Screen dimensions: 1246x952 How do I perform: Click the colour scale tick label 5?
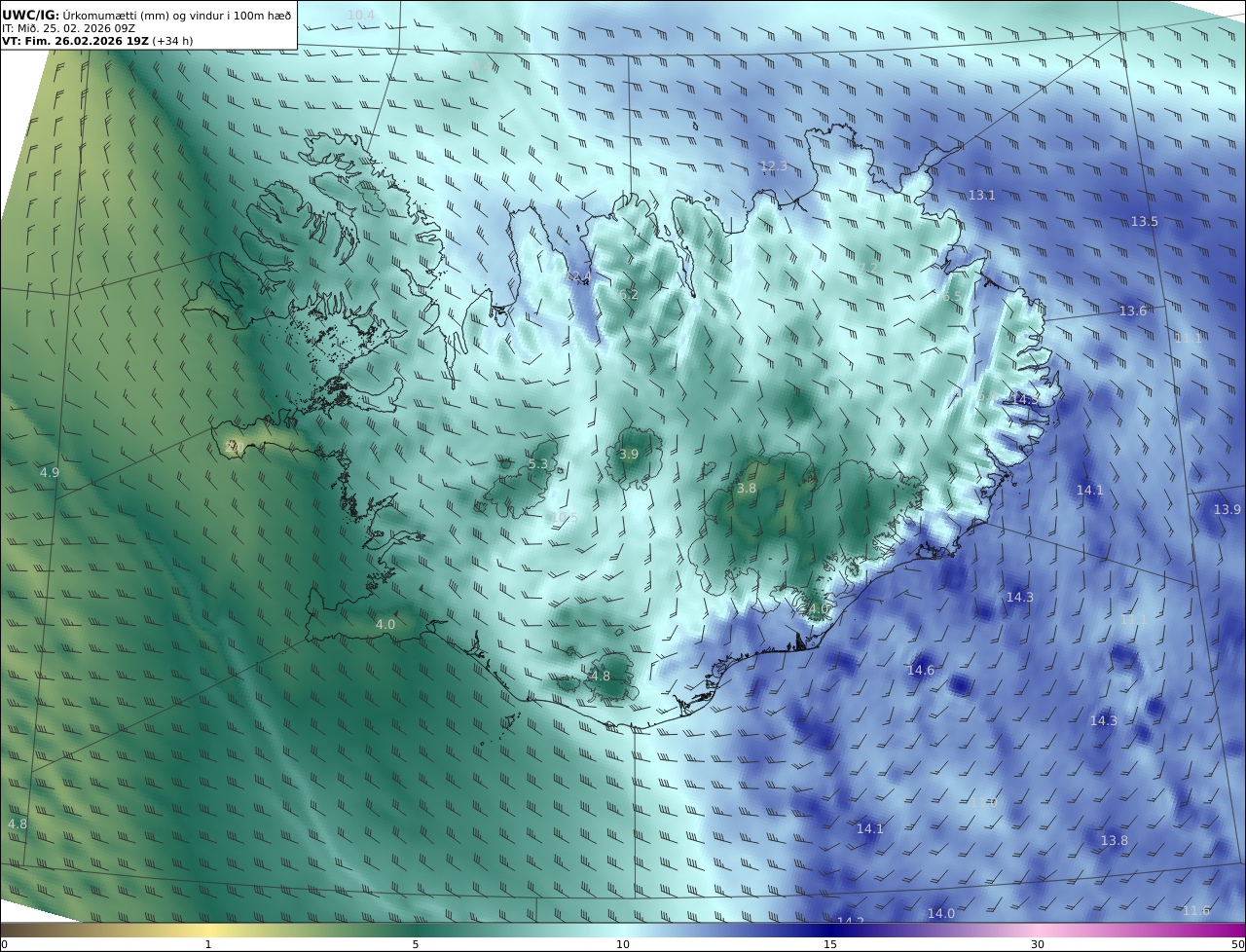point(416,945)
